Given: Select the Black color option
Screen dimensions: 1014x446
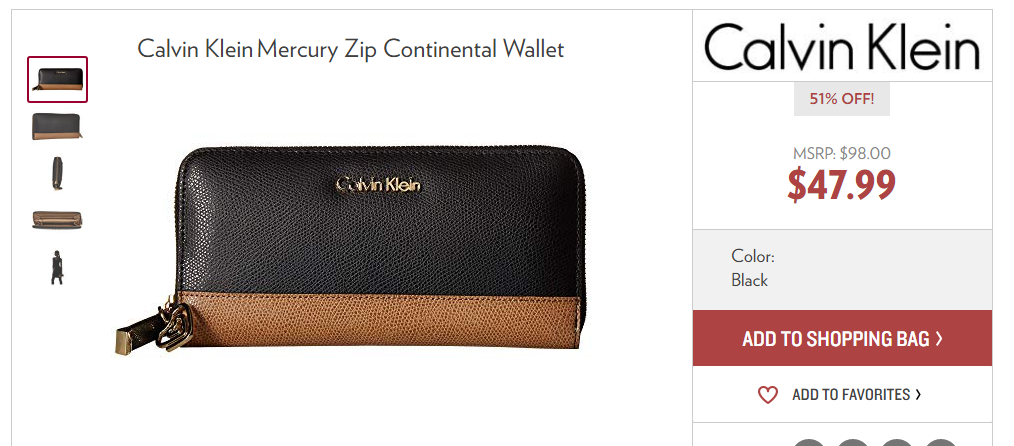Looking at the screenshot, I should (x=750, y=280).
